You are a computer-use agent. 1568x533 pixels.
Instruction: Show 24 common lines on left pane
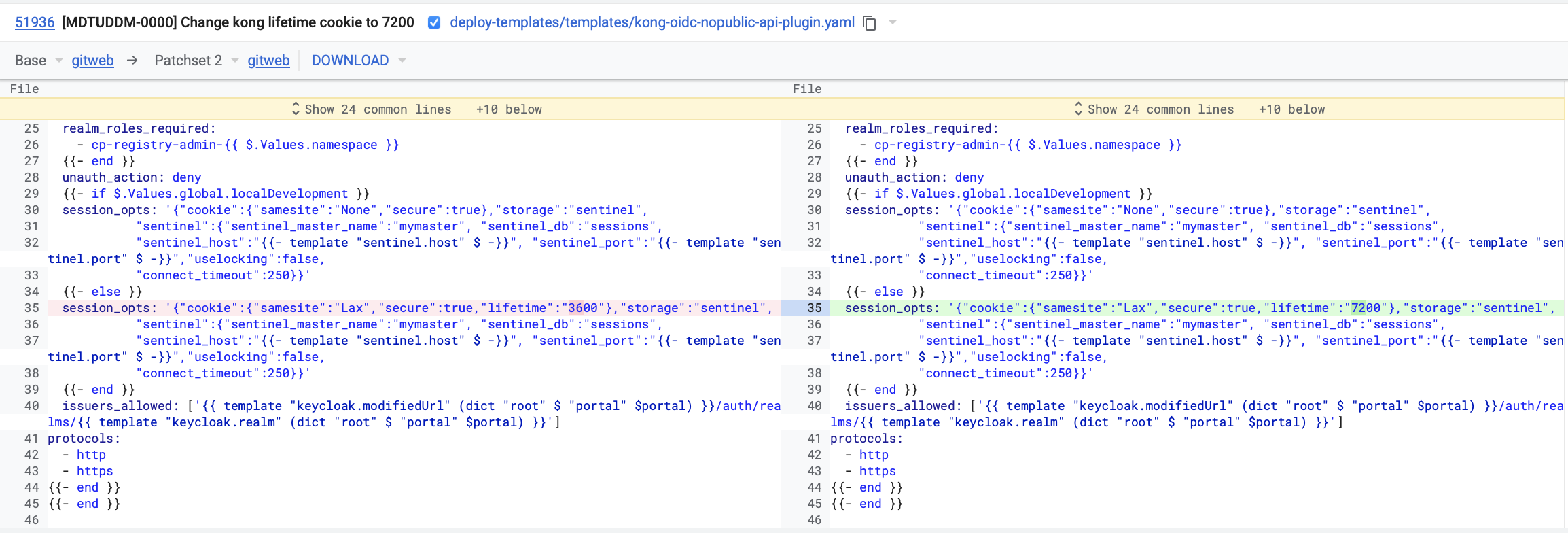click(x=378, y=109)
